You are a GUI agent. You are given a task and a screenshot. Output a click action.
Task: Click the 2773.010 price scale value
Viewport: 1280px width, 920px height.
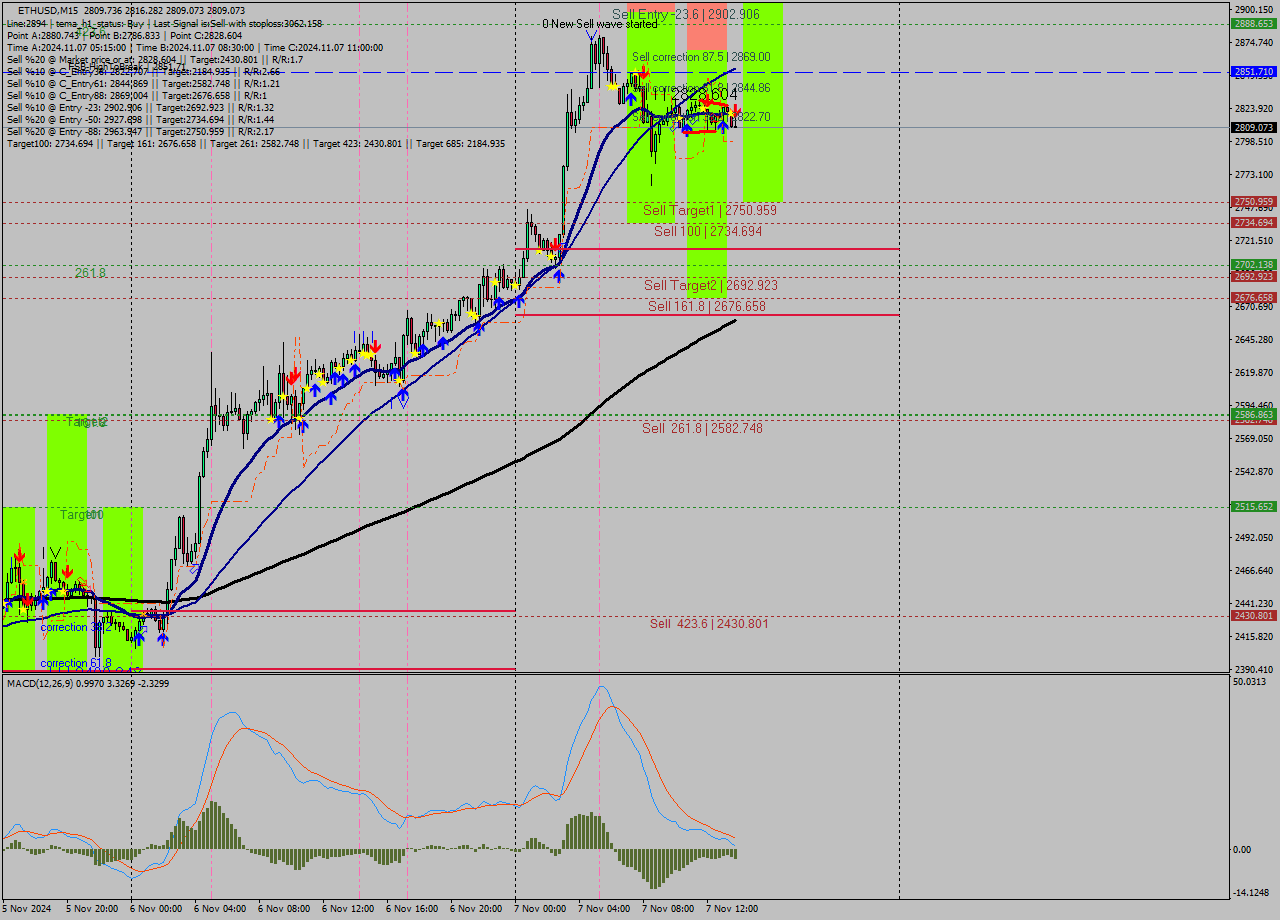(1254, 174)
